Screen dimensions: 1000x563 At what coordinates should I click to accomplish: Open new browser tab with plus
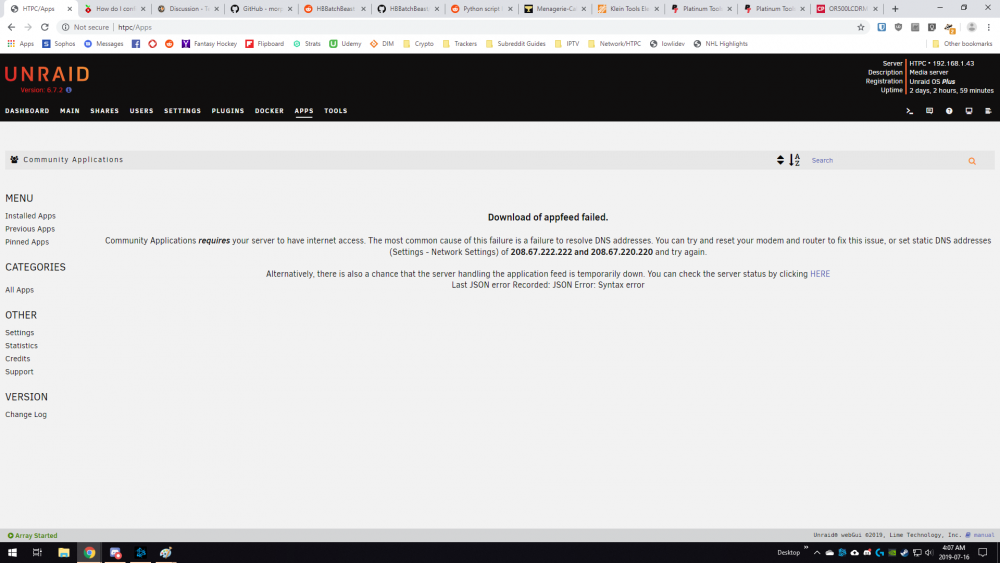point(895,9)
